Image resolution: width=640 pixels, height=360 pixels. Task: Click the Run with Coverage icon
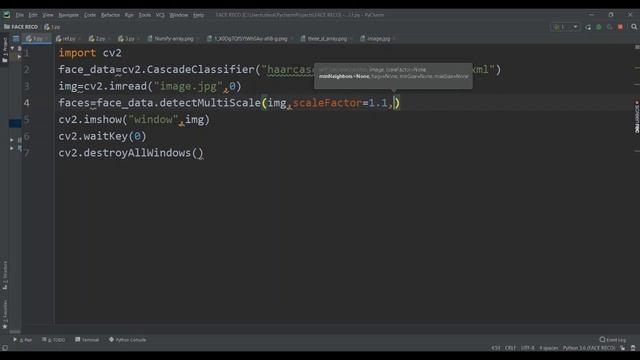coord(609,27)
